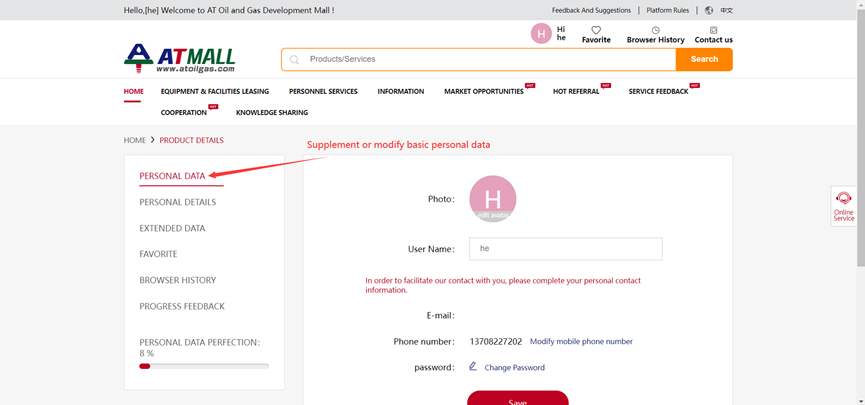Image resolution: width=865 pixels, height=405 pixels.
Task: Select Personal Details in the sidebar
Action: point(177,202)
